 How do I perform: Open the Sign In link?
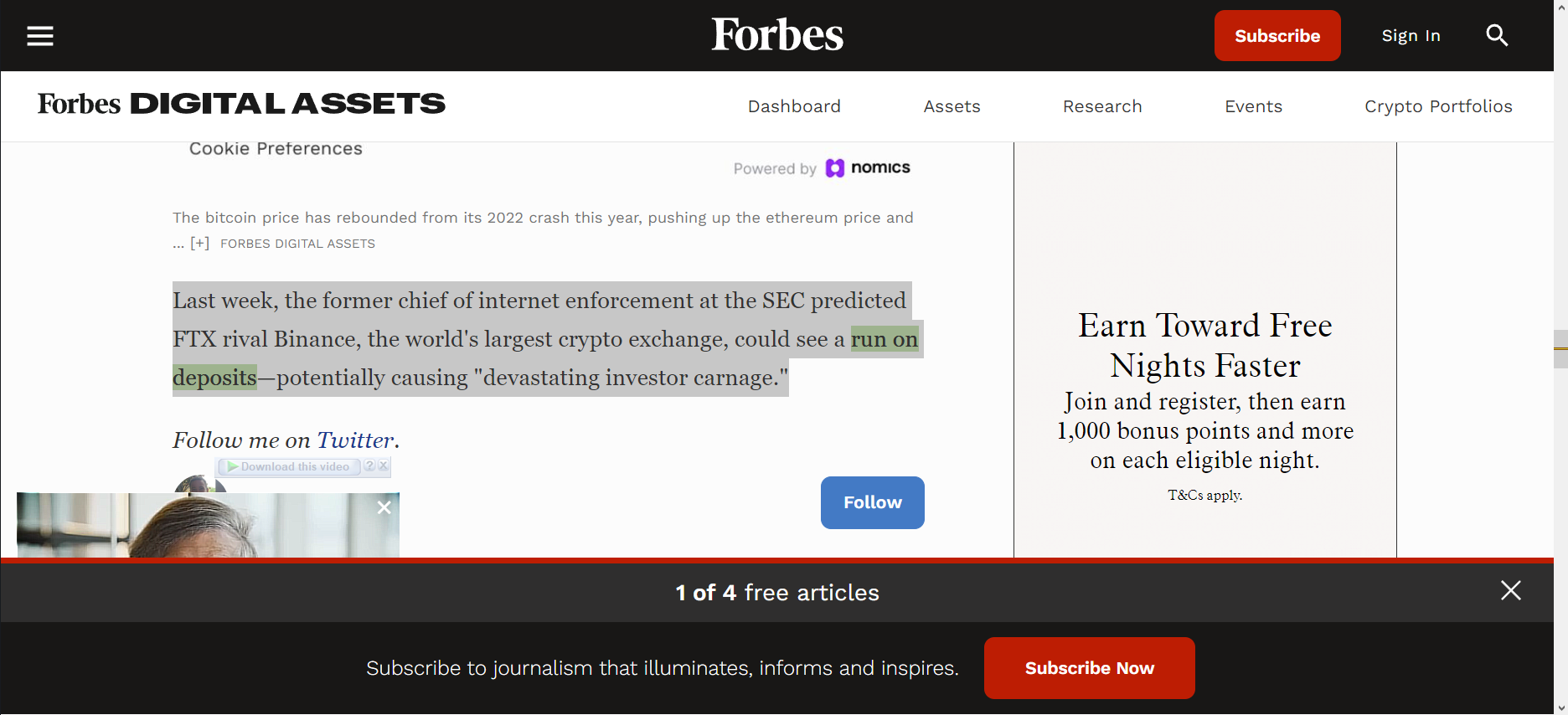(1411, 36)
